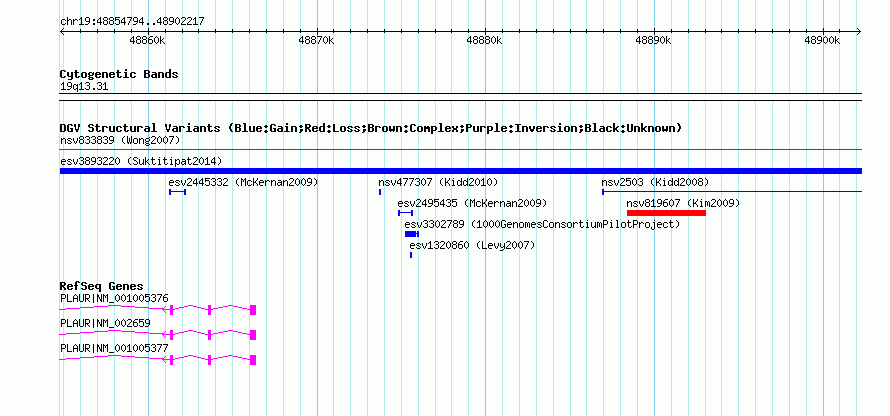Click the esv2495435 (McKernan2009) label

click(x=472, y=203)
